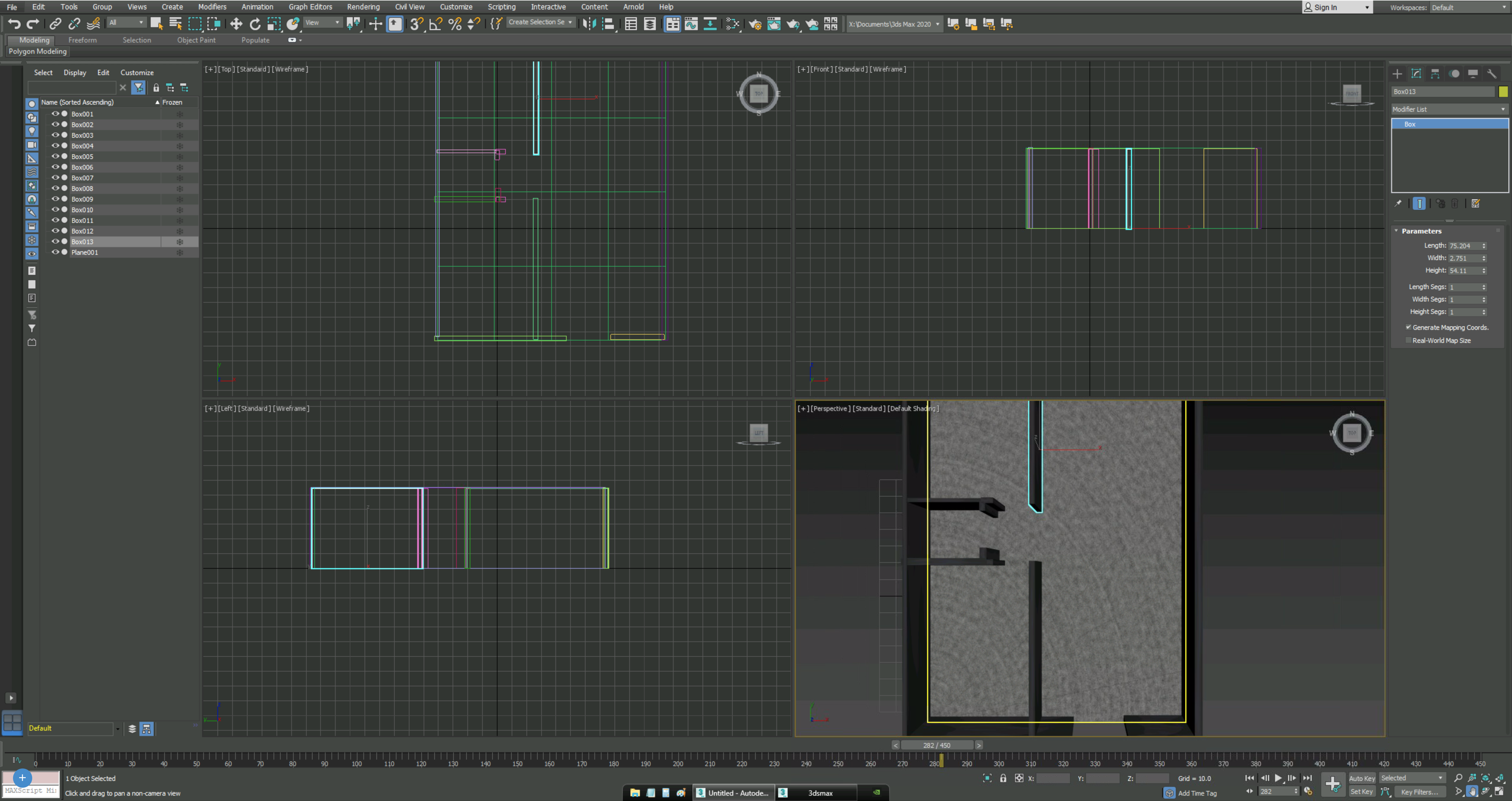Open the Motion command panel tab
The height and width of the screenshot is (801, 1512).
tap(1454, 73)
